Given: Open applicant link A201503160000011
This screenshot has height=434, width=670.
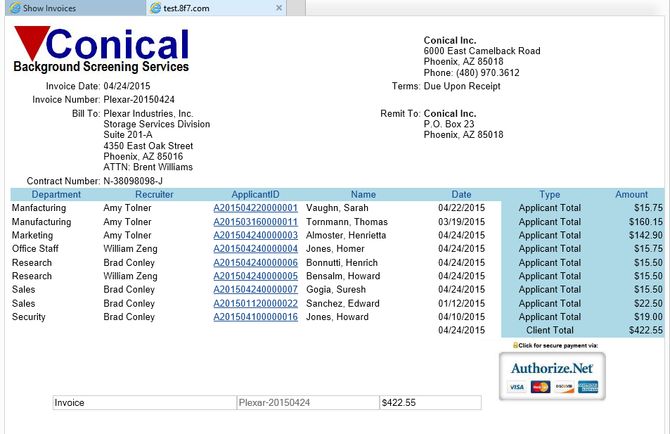Looking at the screenshot, I should (256, 222).
